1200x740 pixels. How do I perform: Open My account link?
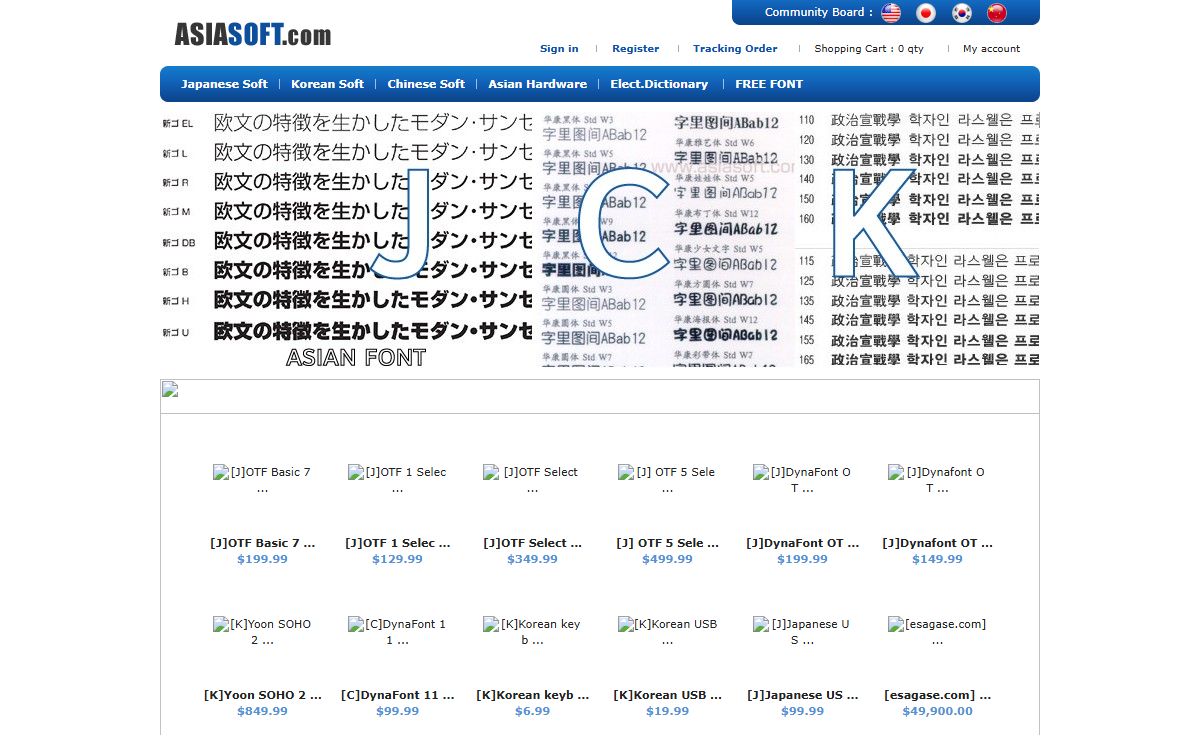[x=992, y=48]
